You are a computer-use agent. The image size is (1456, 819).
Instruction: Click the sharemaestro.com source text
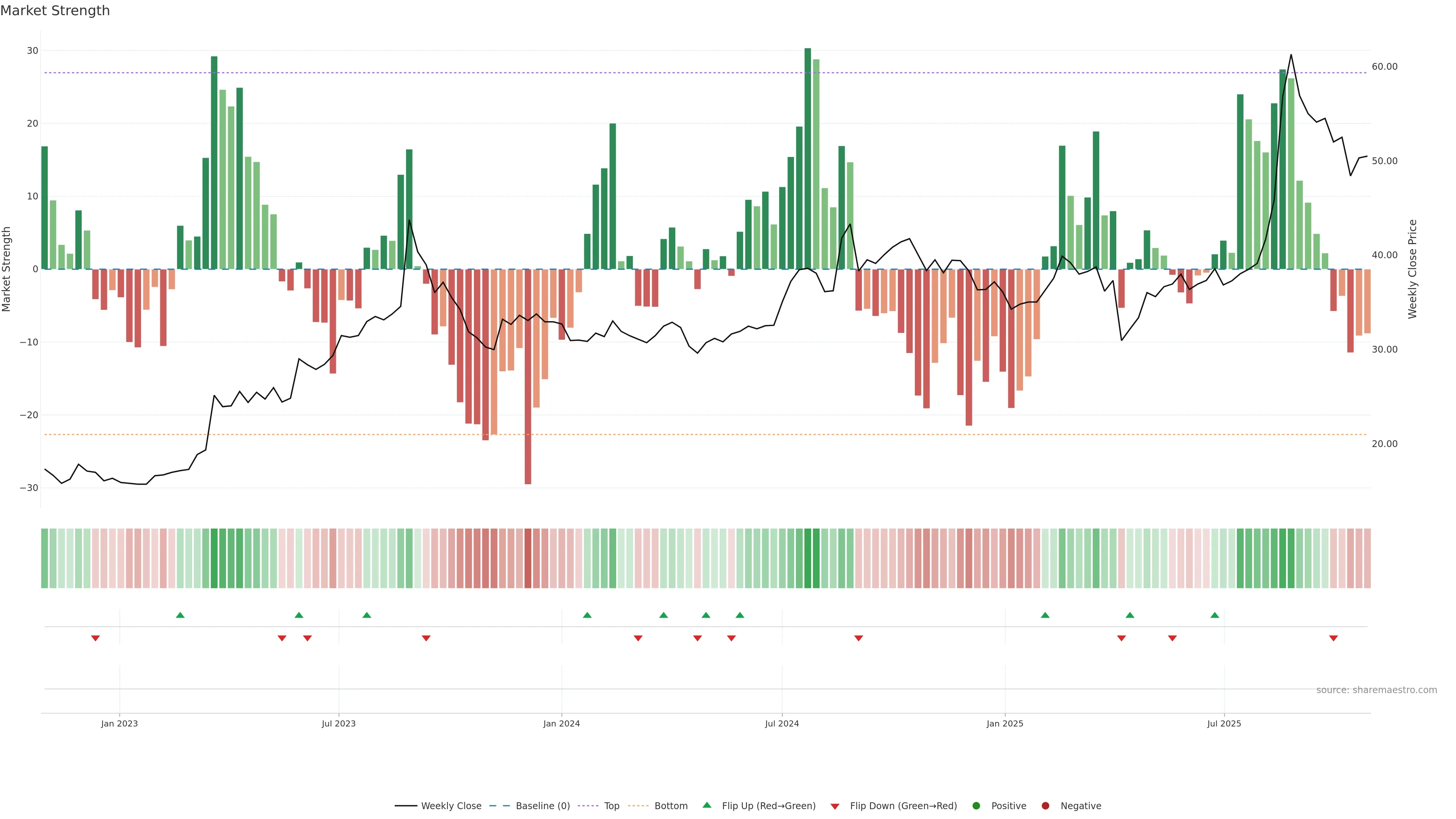coord(1376,690)
